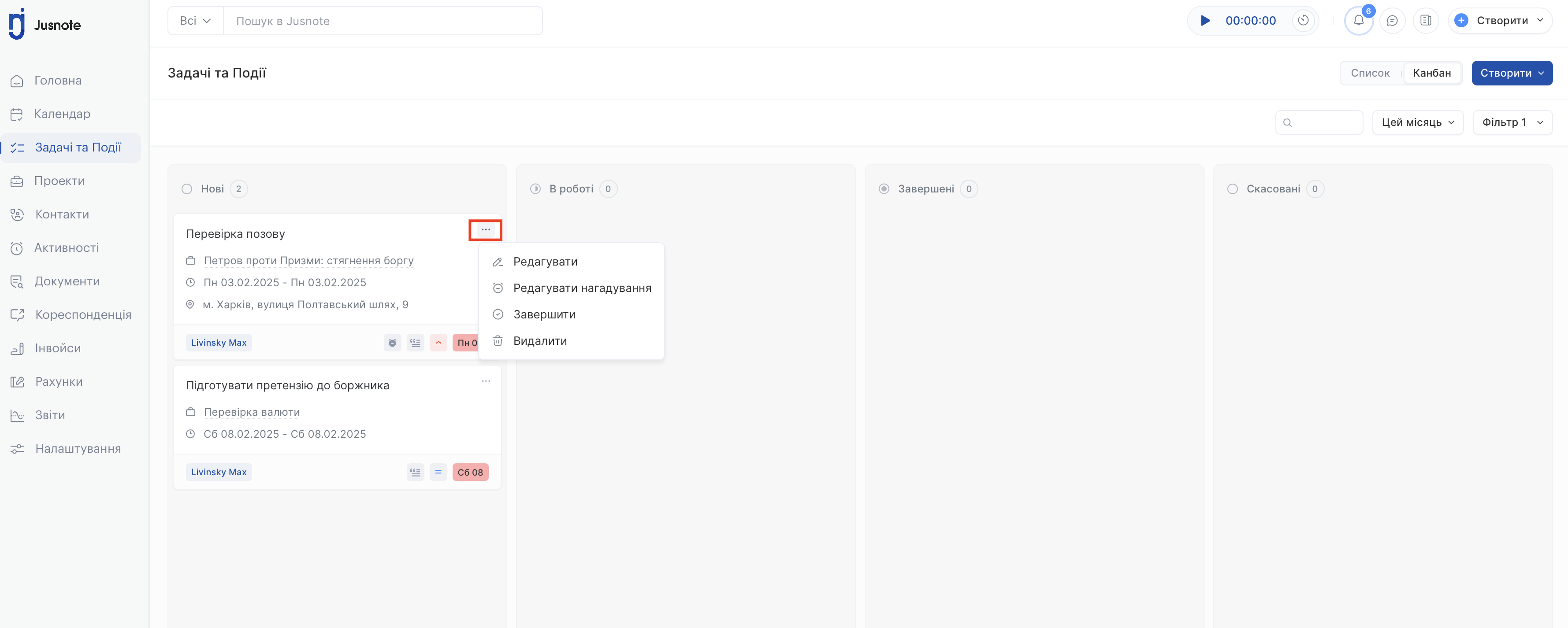
Task: Choose Завершити from context menu
Action: pos(571,314)
